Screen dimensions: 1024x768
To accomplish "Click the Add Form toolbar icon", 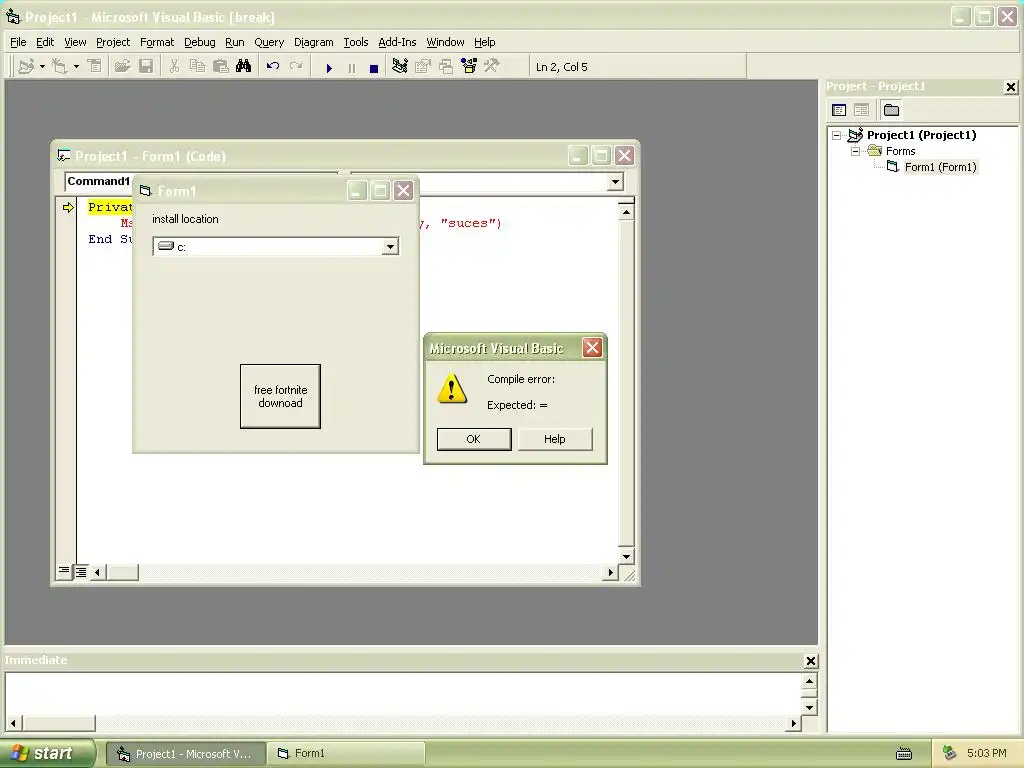I will coord(59,66).
